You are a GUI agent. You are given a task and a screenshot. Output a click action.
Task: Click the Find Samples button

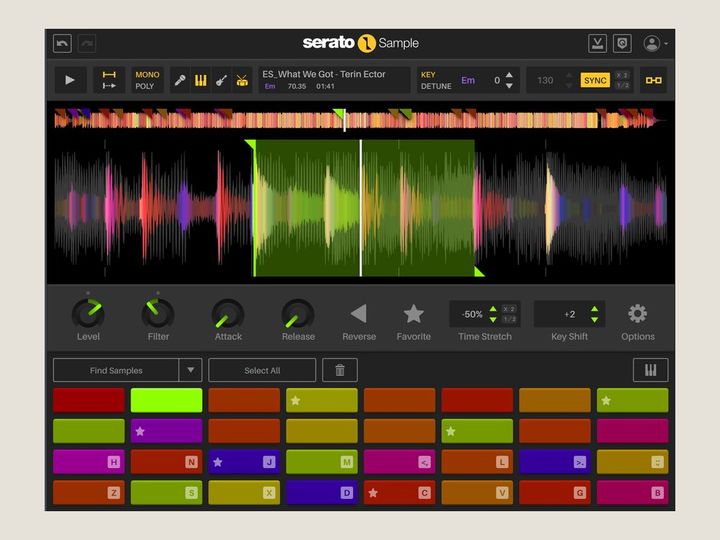tap(116, 370)
